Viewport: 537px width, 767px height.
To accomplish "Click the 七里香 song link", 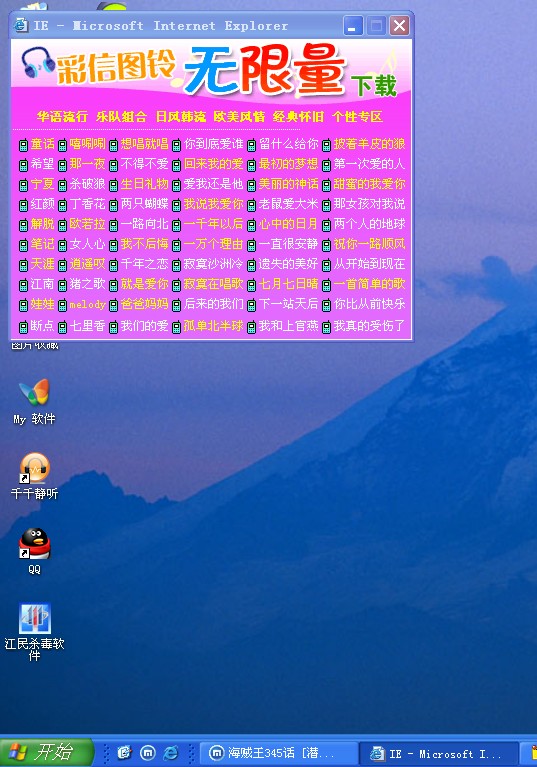I will tap(87, 326).
